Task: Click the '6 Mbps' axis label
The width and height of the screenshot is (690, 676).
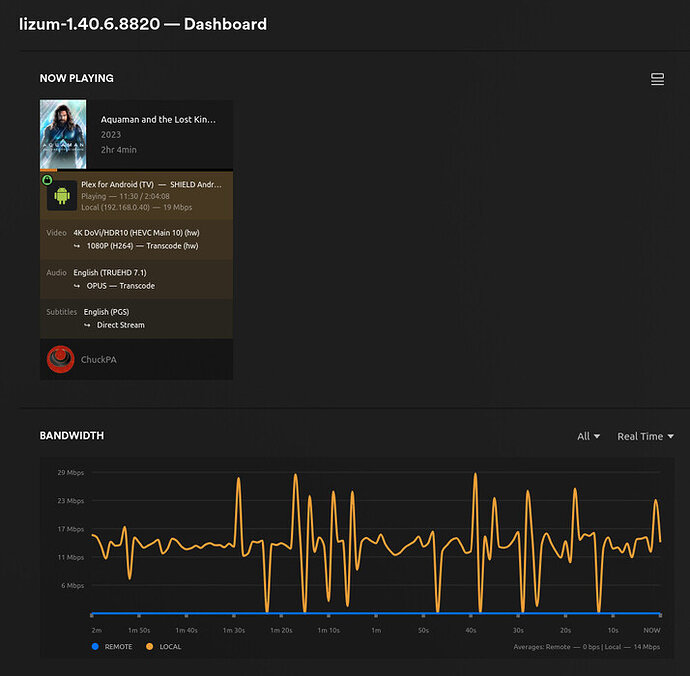Action: click(x=73, y=585)
